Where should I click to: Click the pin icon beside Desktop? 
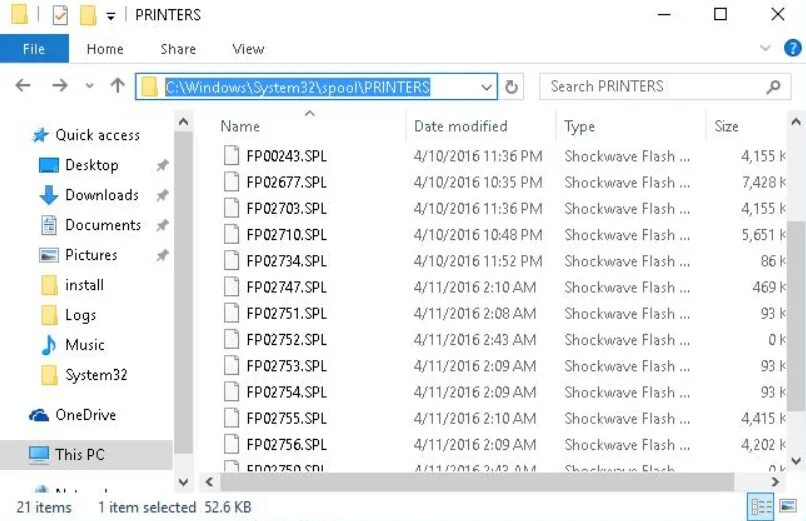click(162, 165)
